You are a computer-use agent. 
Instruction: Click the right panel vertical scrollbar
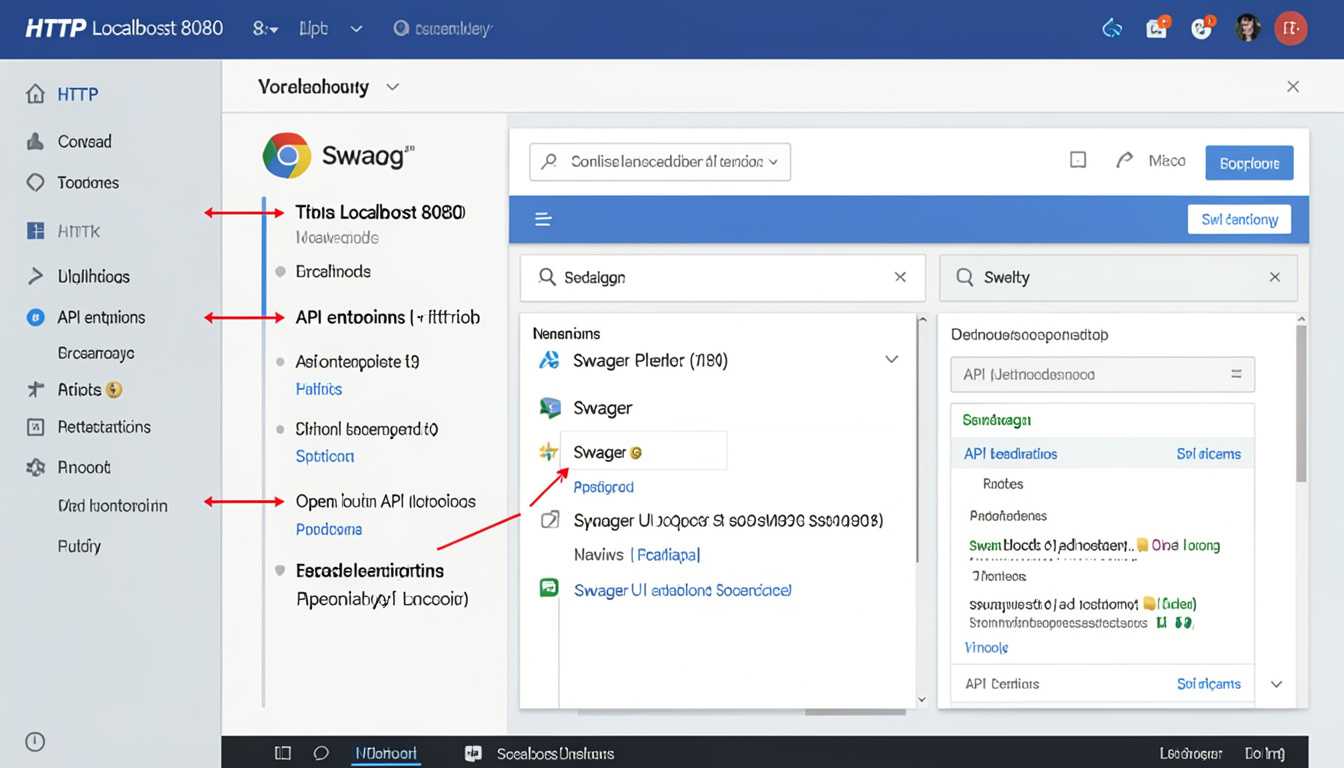click(1300, 400)
